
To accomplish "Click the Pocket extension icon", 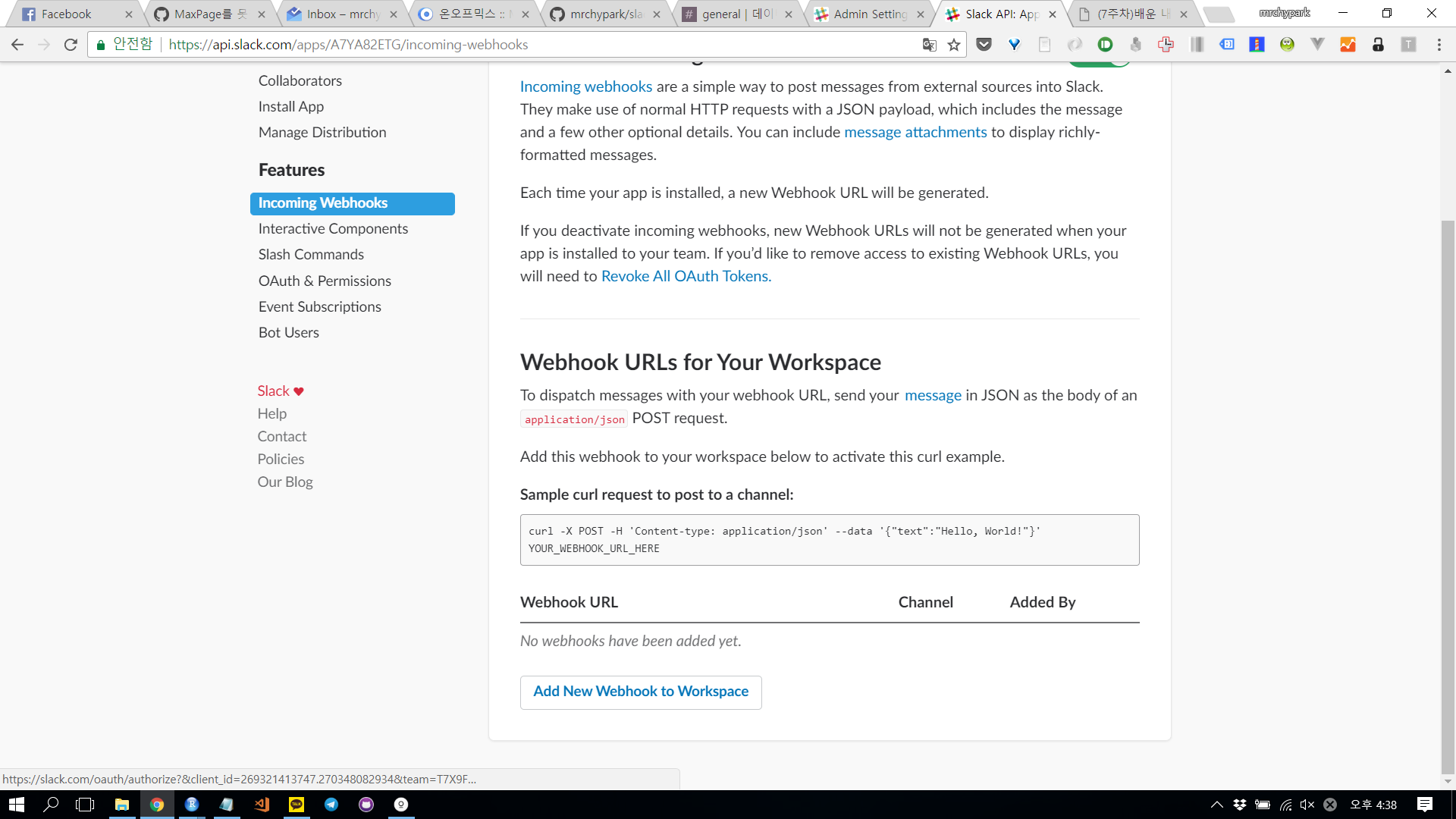I will [x=984, y=45].
